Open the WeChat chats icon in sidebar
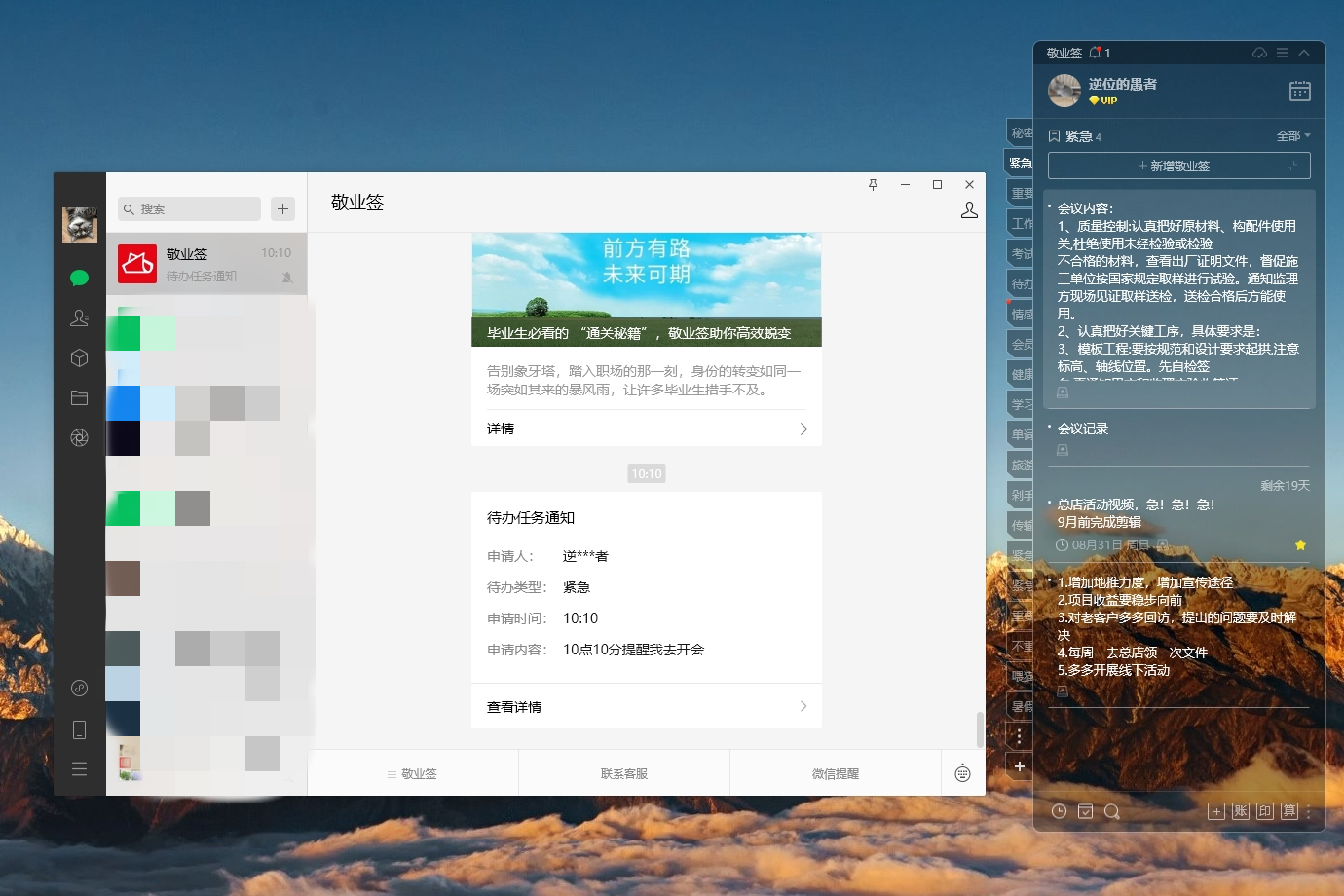Viewport: 1344px width, 896px height. coord(79,278)
